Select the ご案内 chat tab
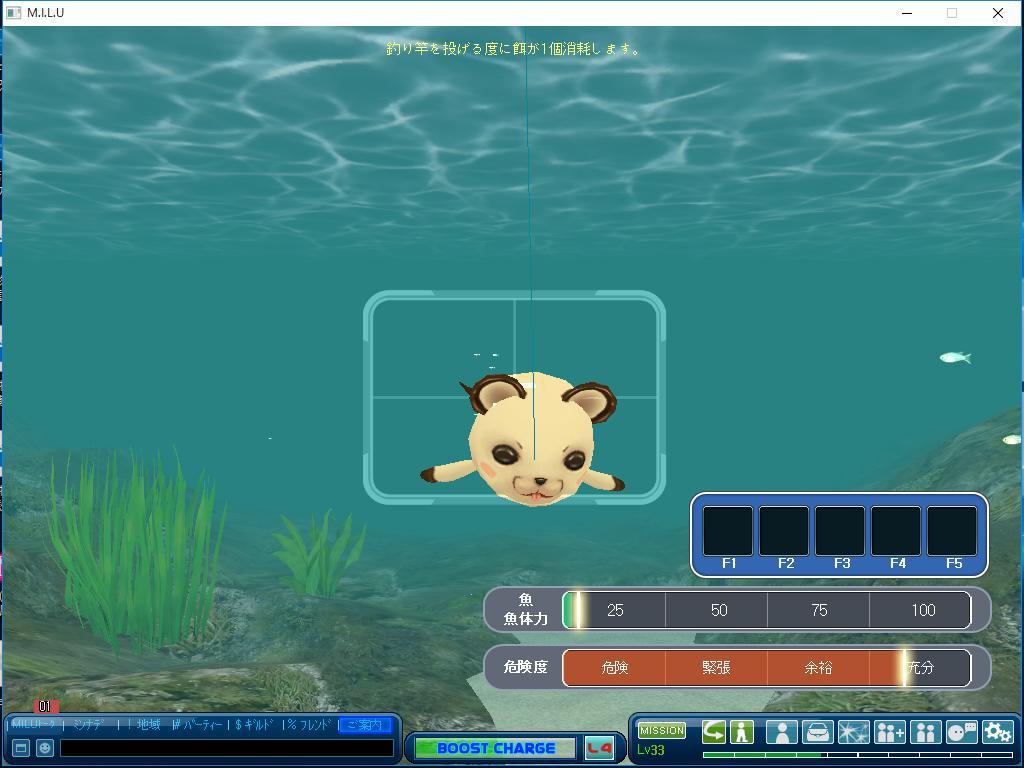The image size is (1024, 768). 364,725
